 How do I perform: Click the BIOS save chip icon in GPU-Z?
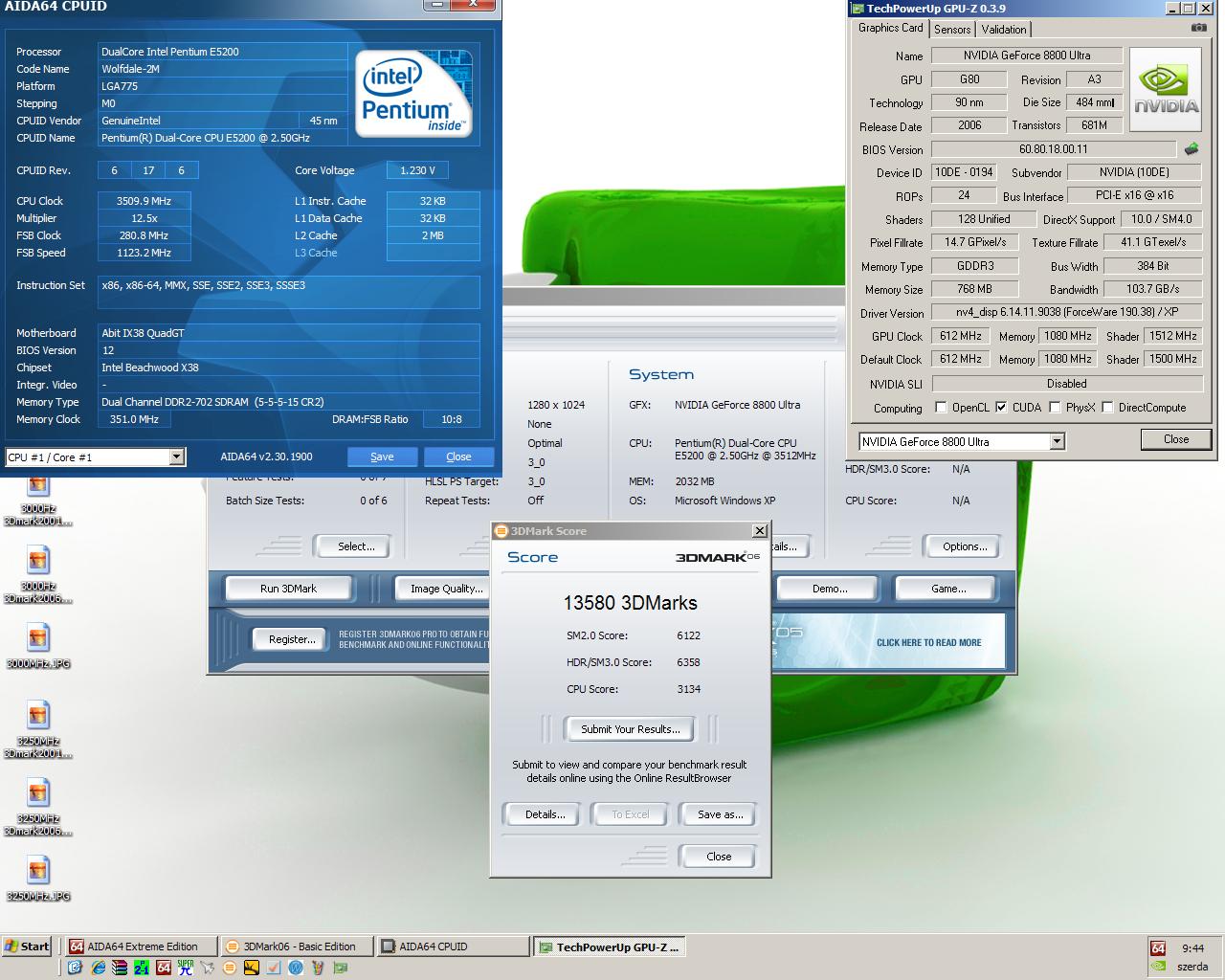1192,149
